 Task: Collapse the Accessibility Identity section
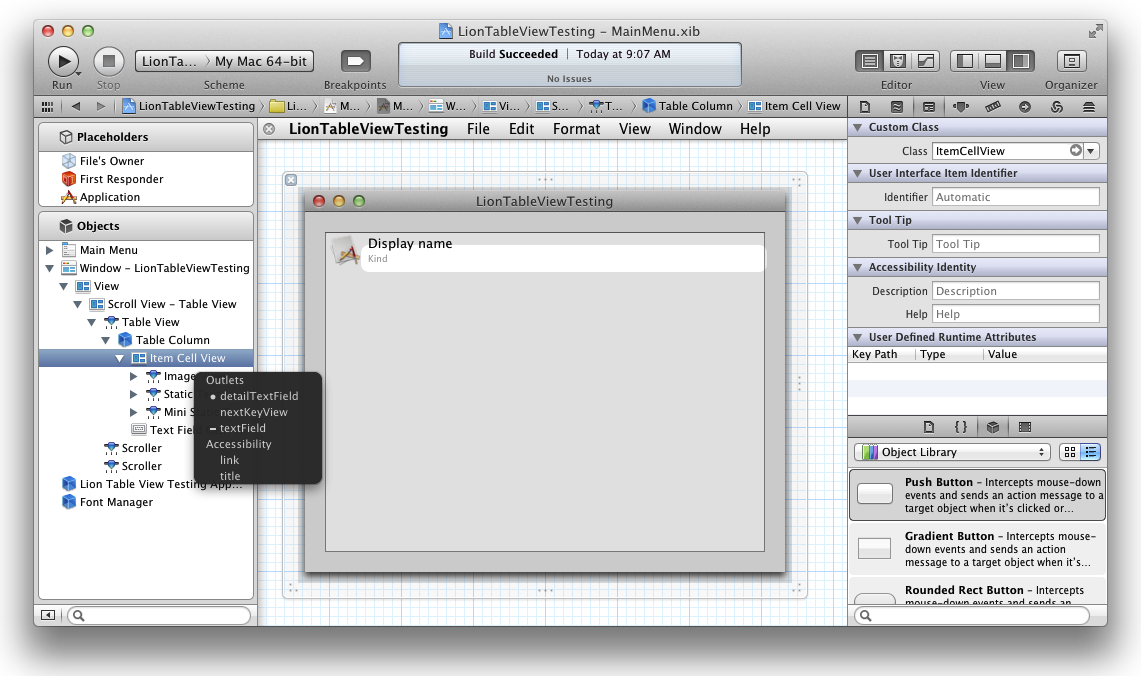click(857, 267)
